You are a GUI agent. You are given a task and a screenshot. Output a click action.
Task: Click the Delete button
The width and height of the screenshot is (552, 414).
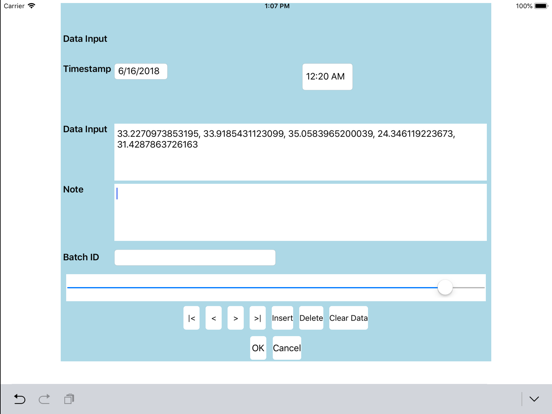[311, 318]
